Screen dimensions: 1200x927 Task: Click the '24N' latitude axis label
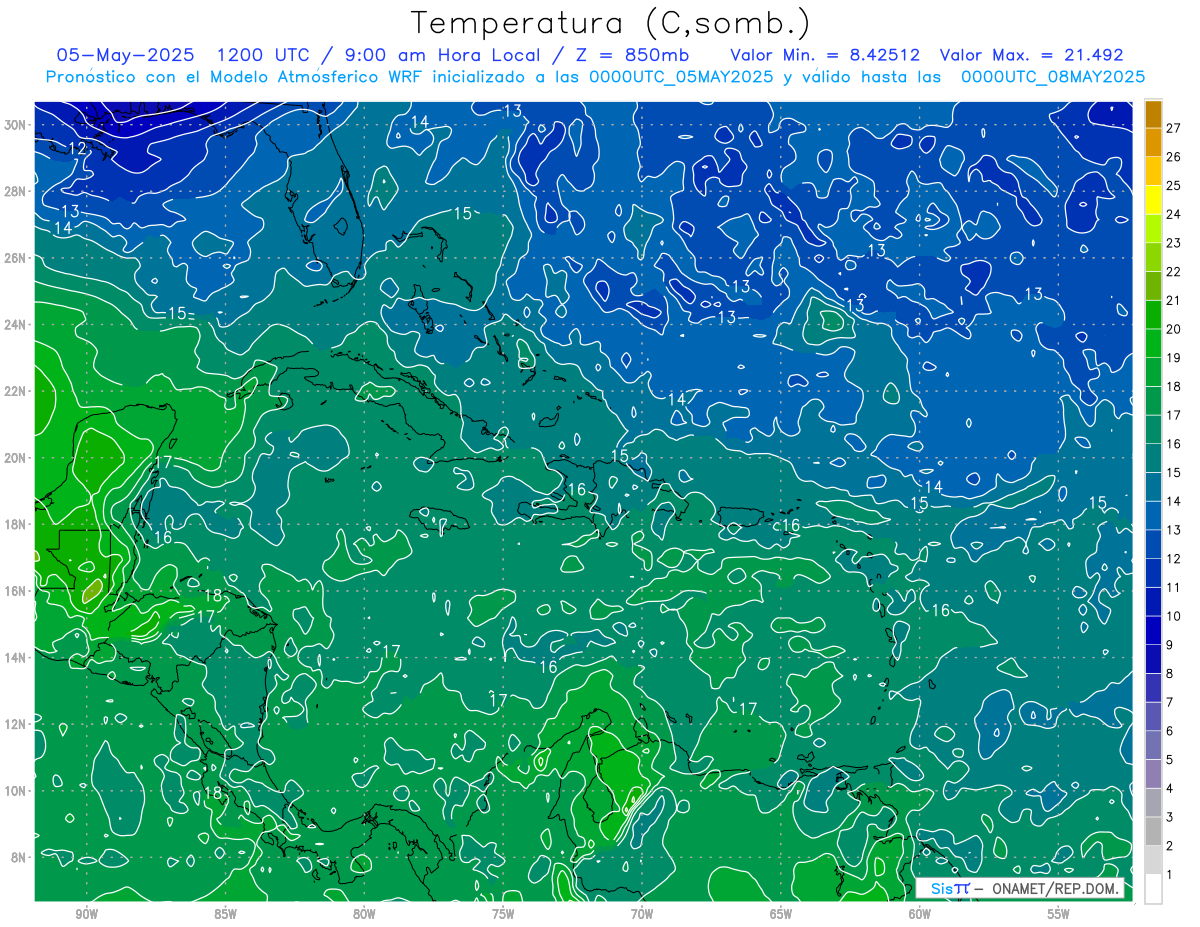point(16,325)
